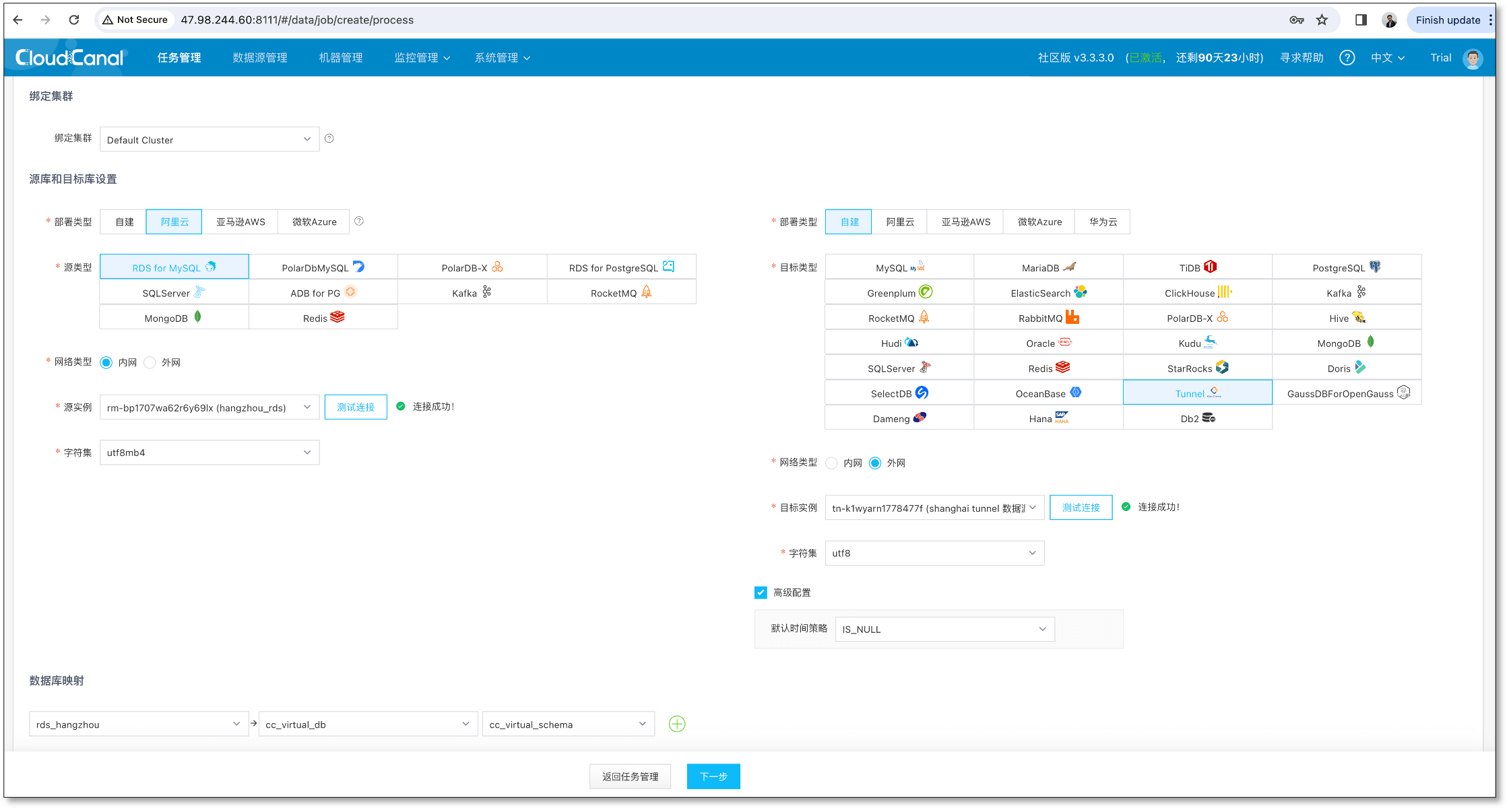The height and width of the screenshot is (812, 1509).
Task: Open the utf8mb4 charset dropdown
Action: [x=209, y=452]
